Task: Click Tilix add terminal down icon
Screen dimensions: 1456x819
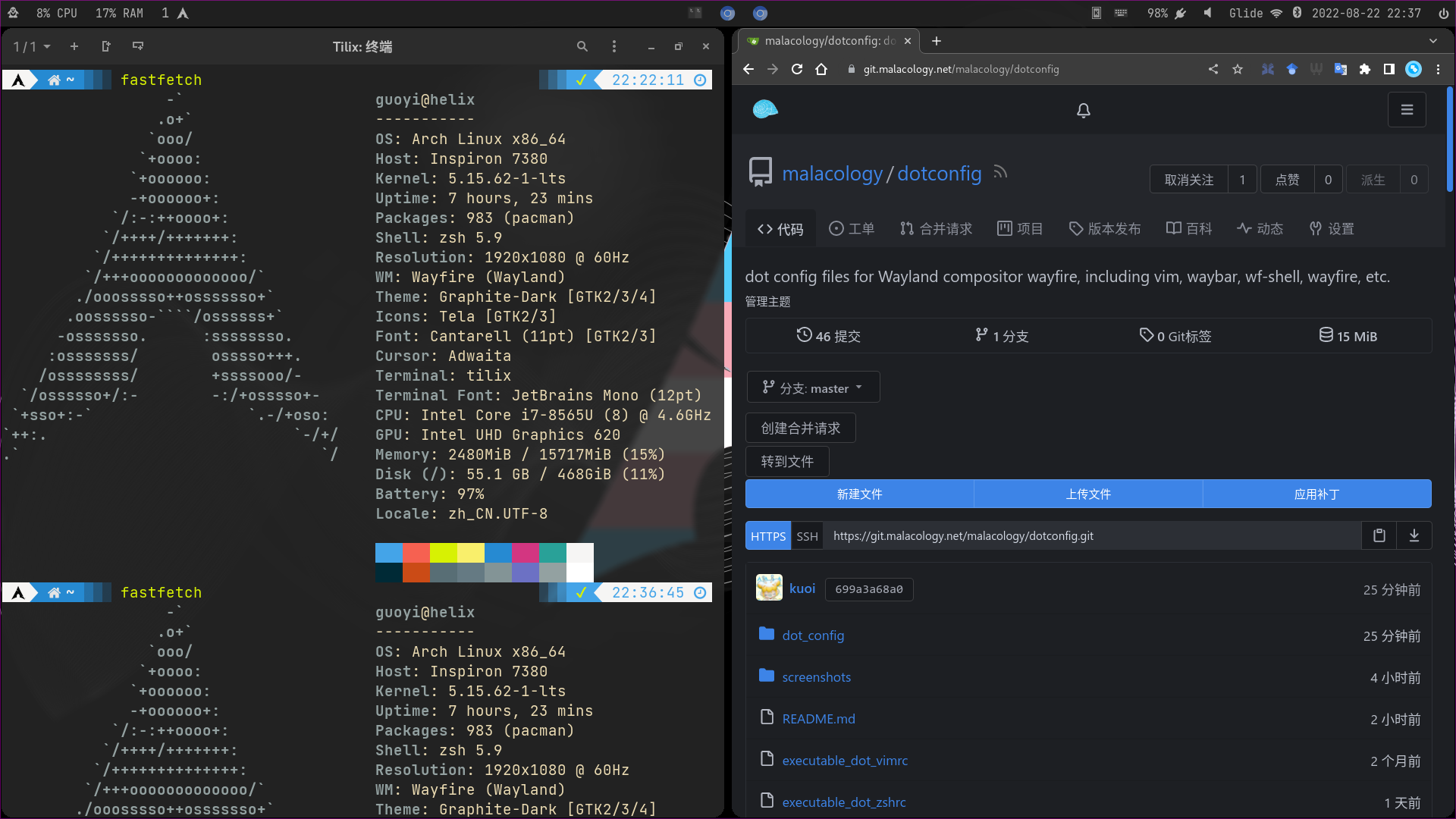Action: tap(138, 46)
